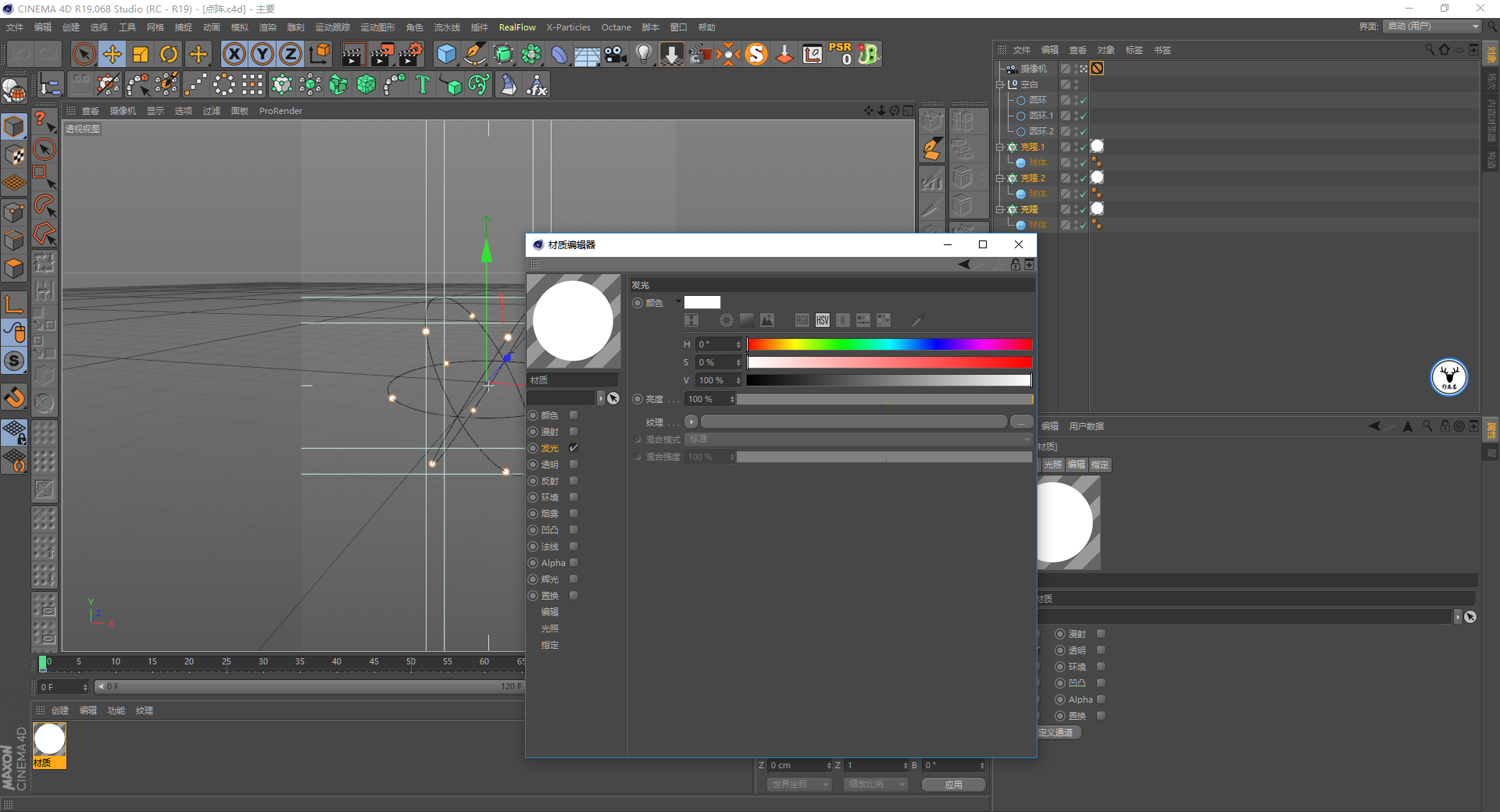Add a cube primitive from toolbar

[447, 54]
